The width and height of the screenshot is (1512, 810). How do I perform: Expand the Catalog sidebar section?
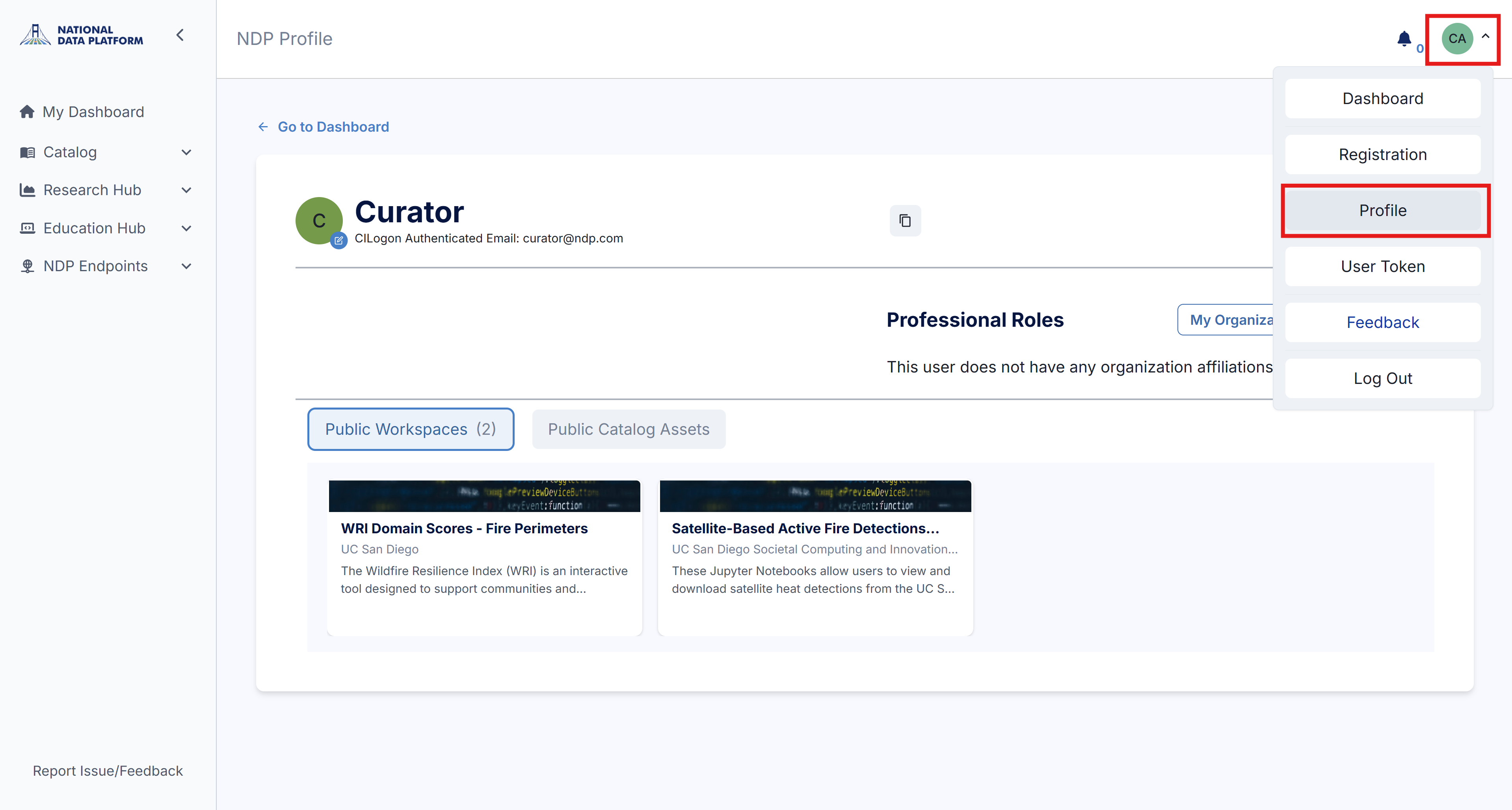coord(107,152)
